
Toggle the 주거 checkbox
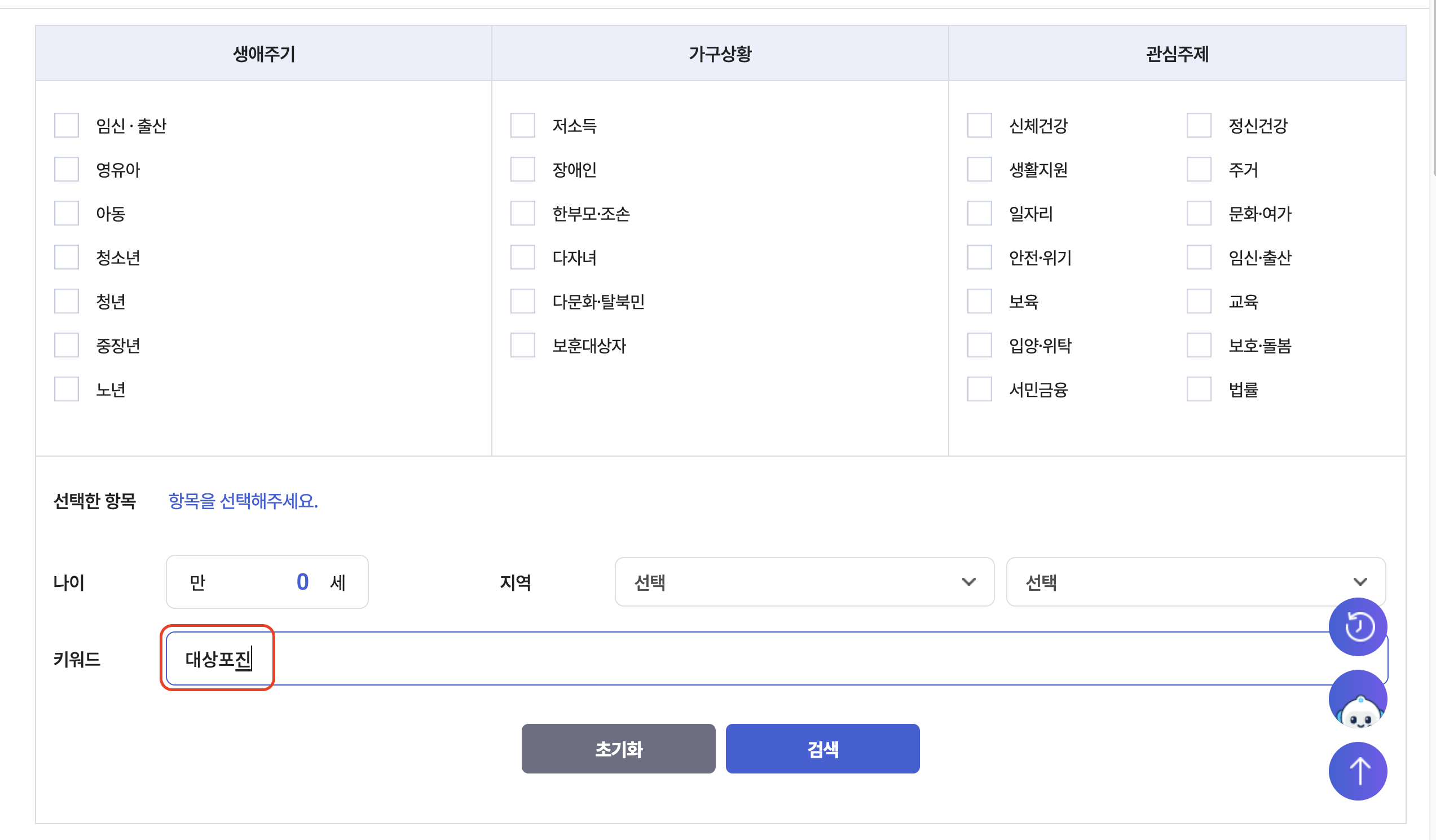click(1199, 169)
